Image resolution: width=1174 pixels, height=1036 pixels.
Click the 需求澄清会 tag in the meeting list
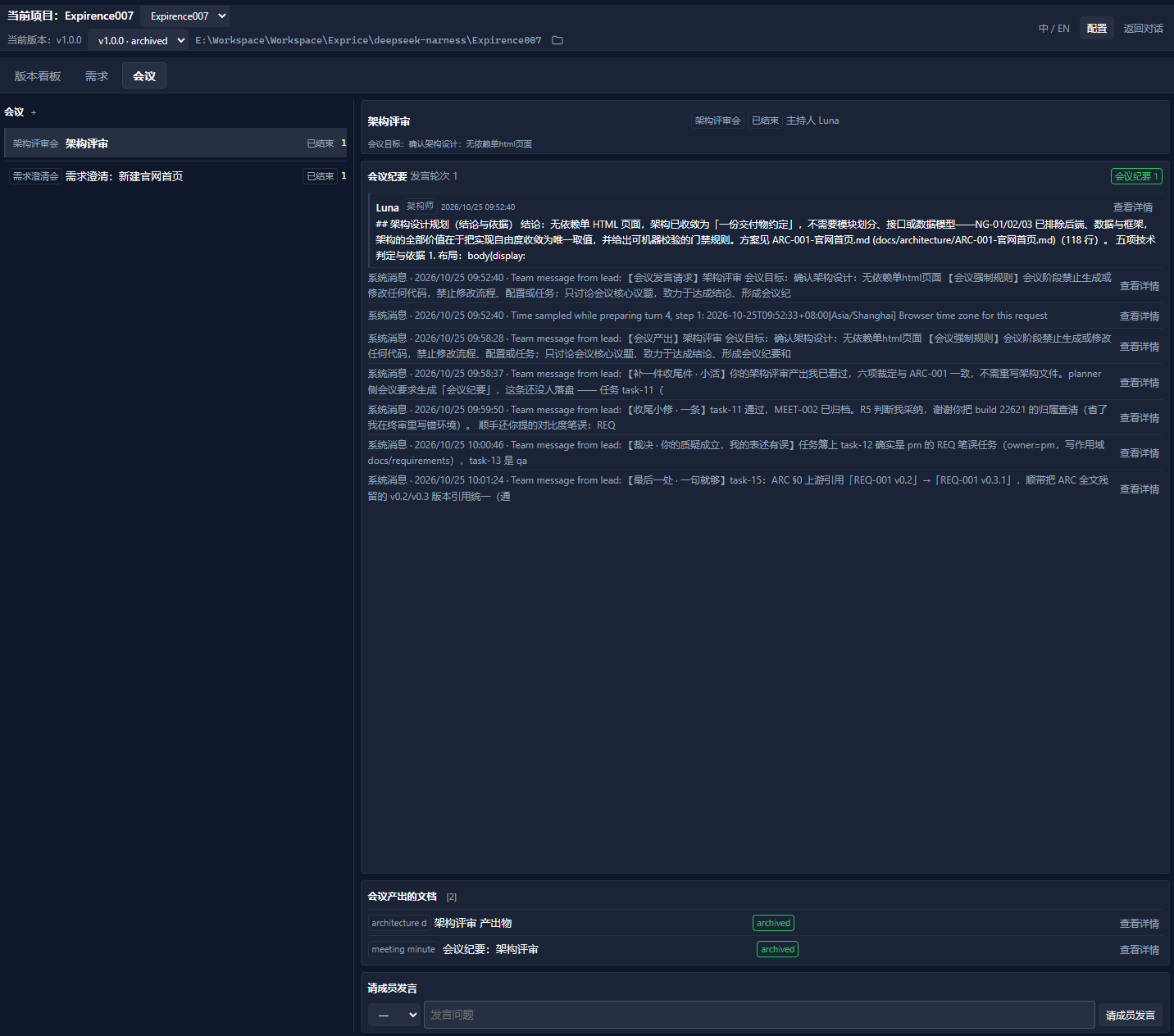pyautogui.click(x=35, y=176)
